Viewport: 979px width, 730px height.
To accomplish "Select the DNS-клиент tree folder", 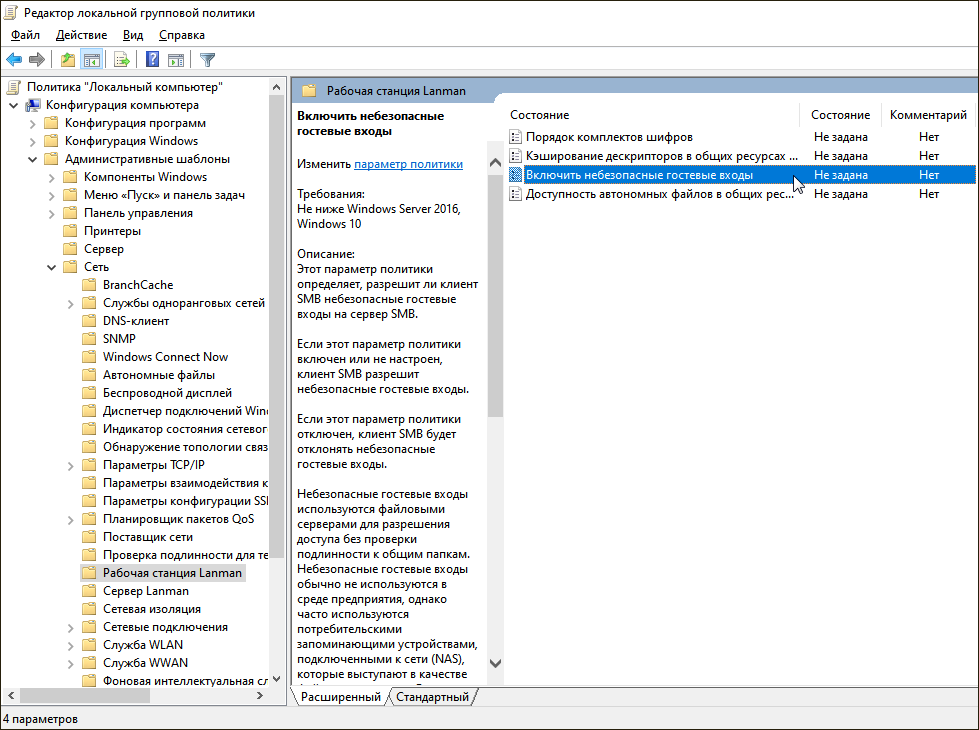I will point(135,321).
